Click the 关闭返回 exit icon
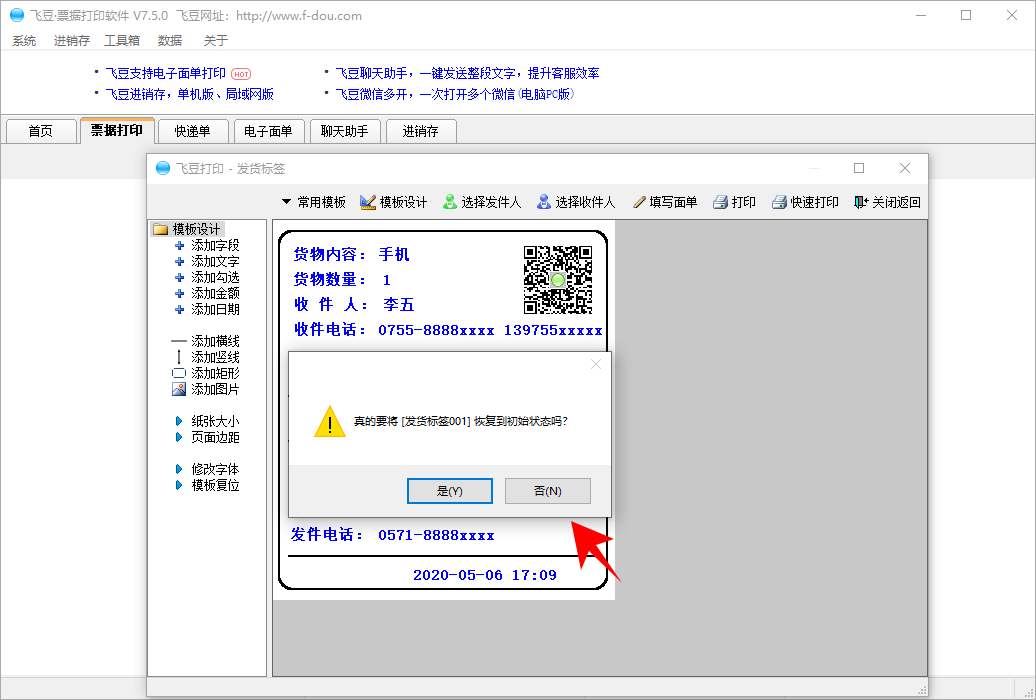The image size is (1036, 700). (x=861, y=202)
